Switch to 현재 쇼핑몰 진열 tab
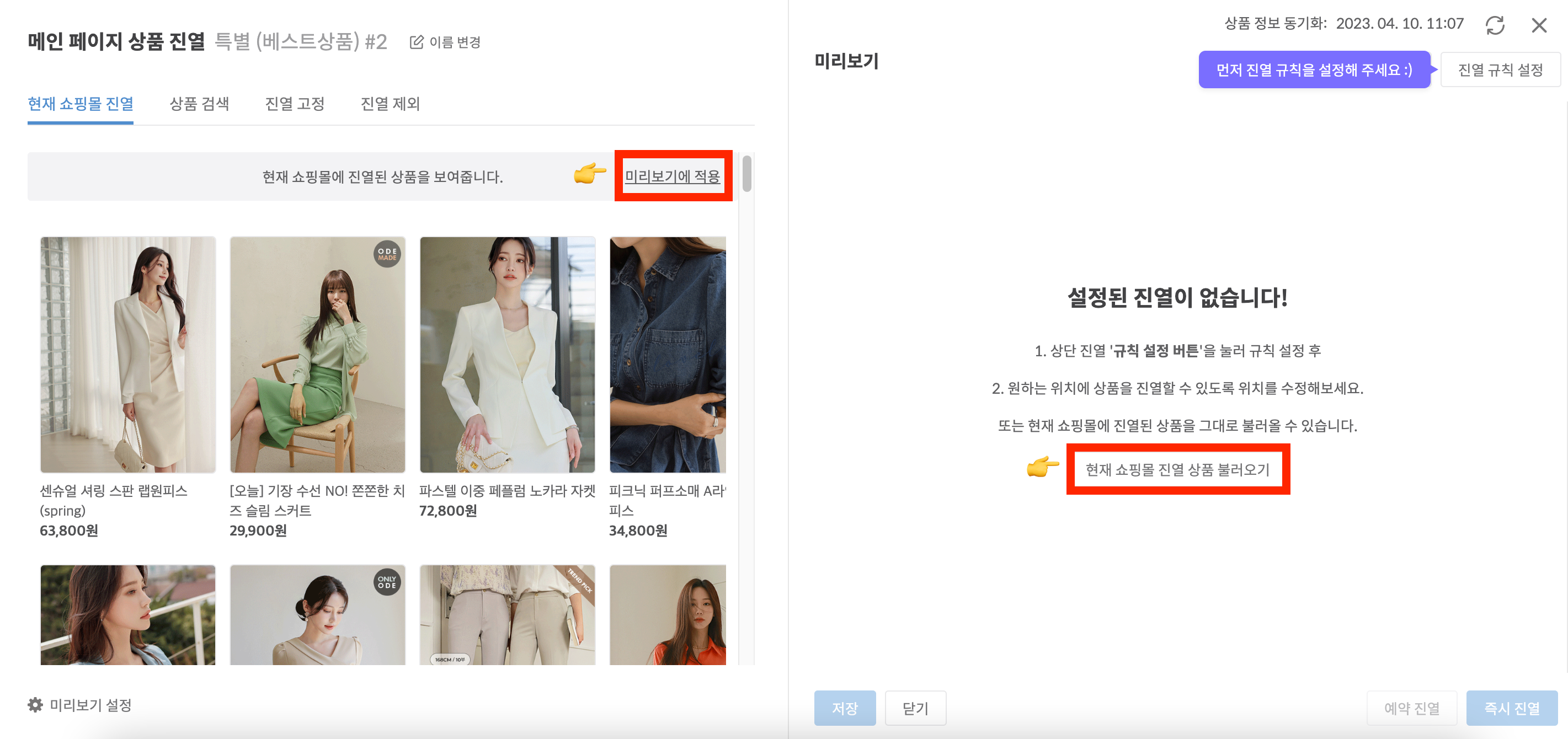1568x739 pixels. [x=81, y=103]
